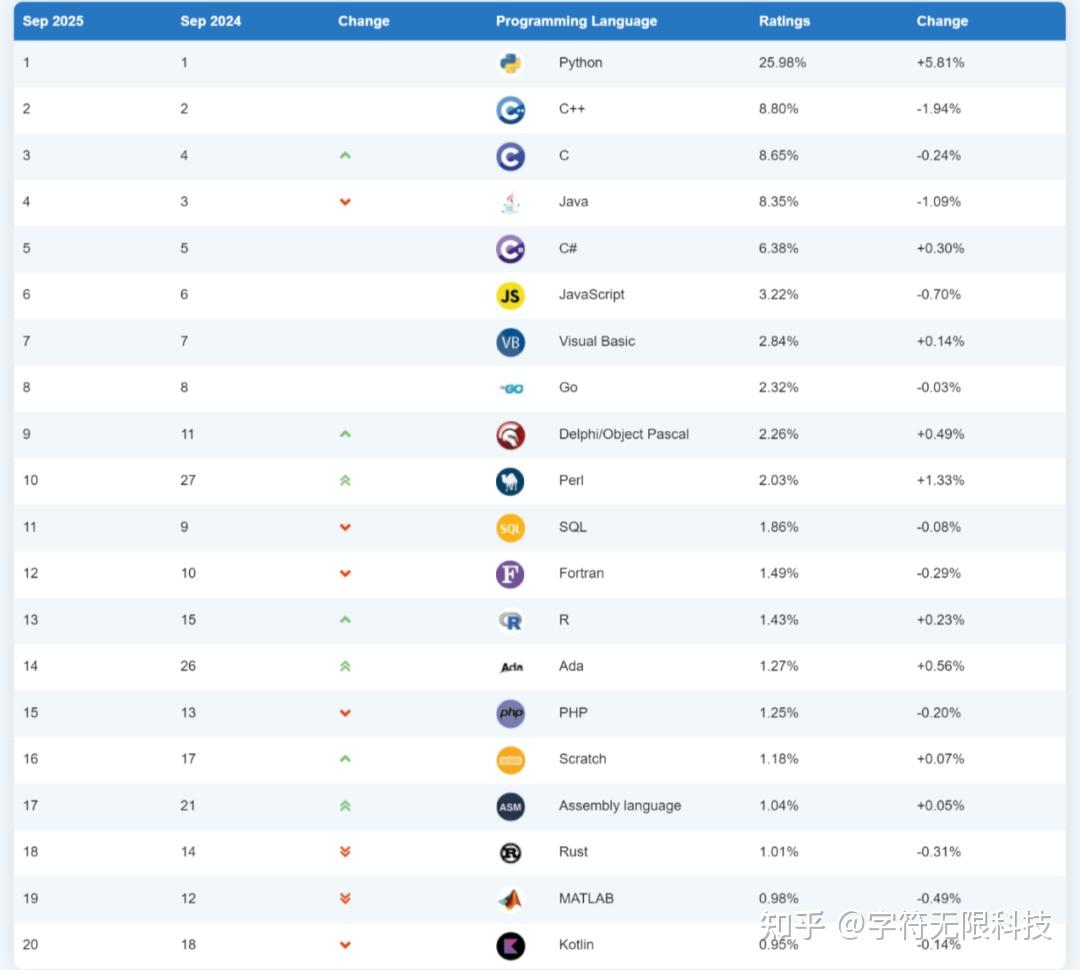Click the Fortran purple F icon

click(510, 574)
